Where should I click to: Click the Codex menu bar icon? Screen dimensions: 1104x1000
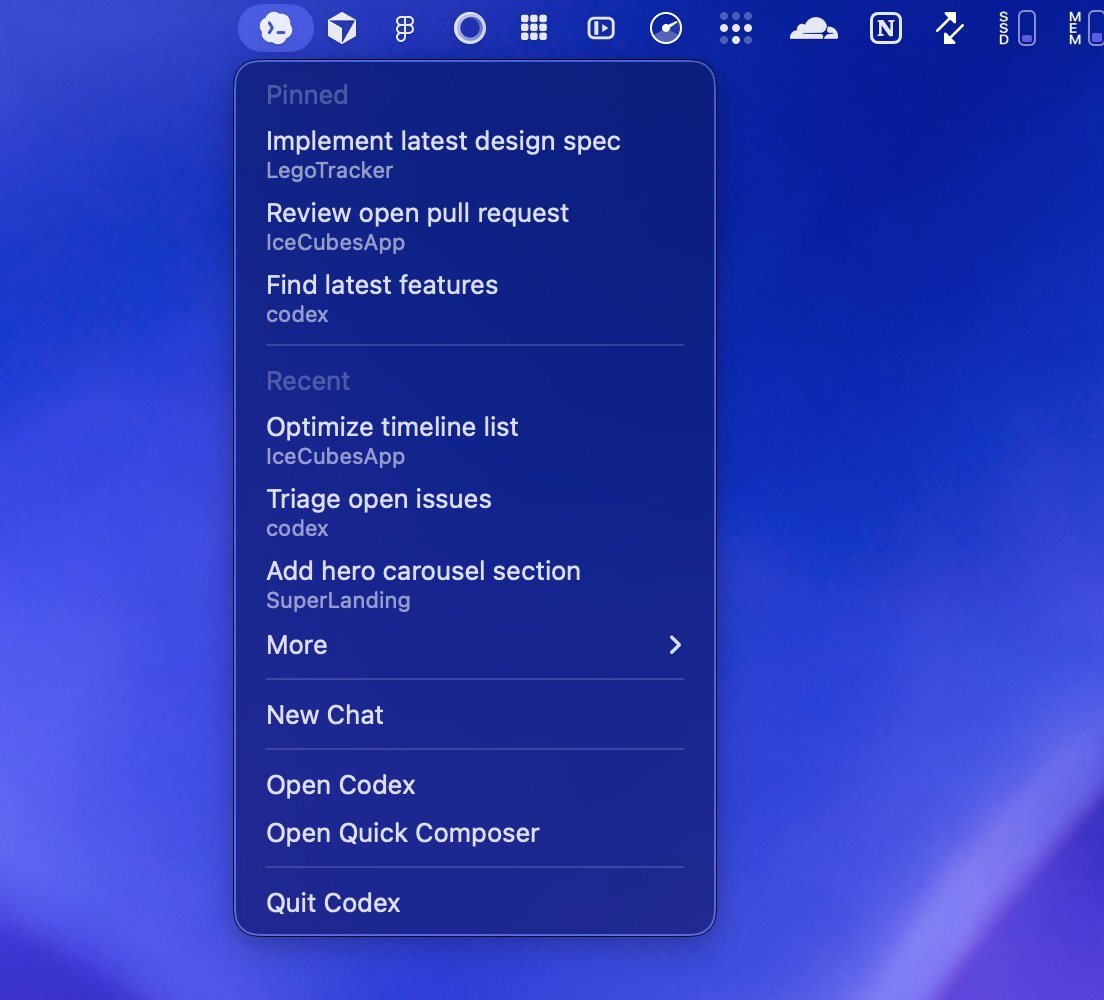pos(276,28)
